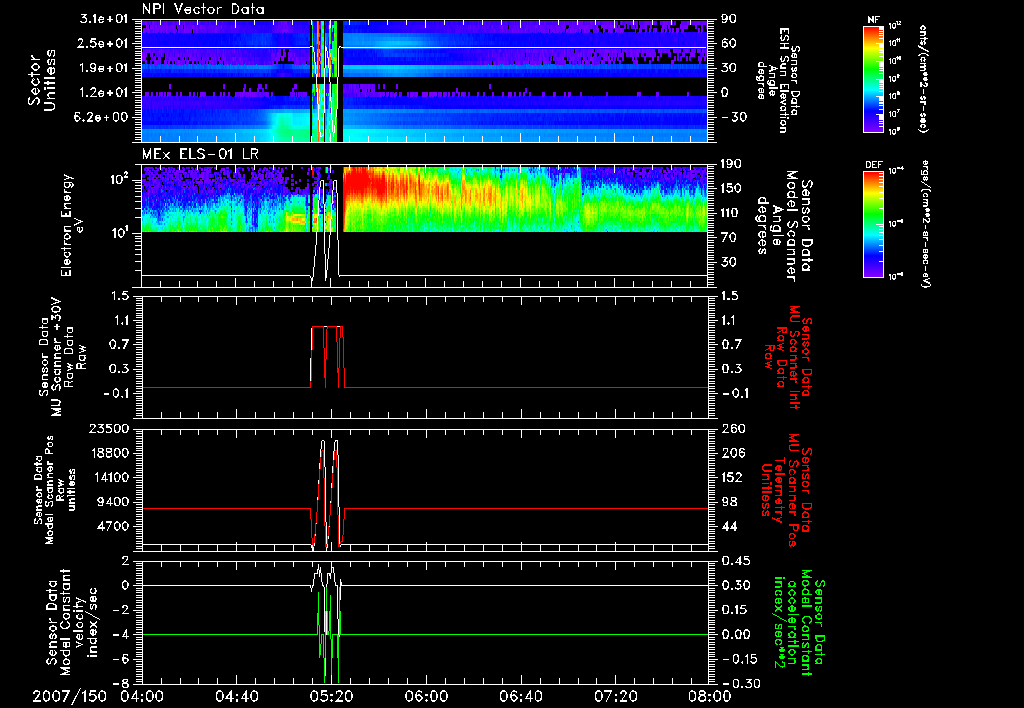Click the NF color scale bar
The height and width of the screenshot is (708, 1024).
click(x=873, y=80)
